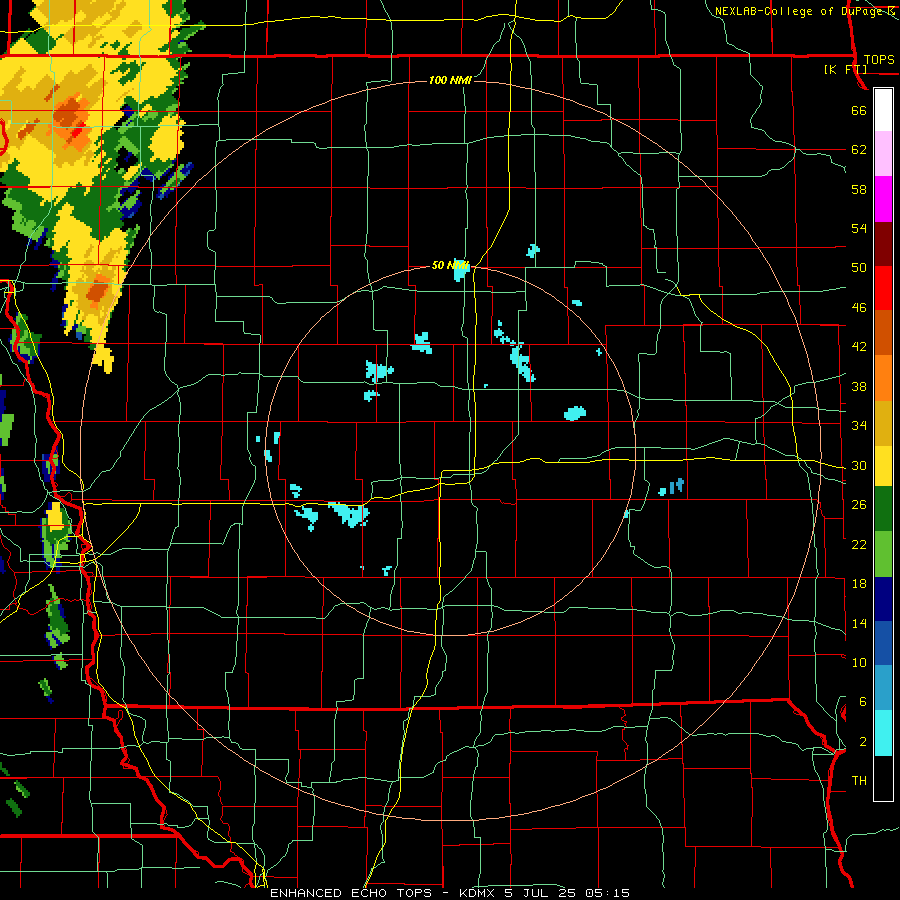Select the "18" scale label
Image resolution: width=900 pixels, height=900 pixels.
pos(859,584)
